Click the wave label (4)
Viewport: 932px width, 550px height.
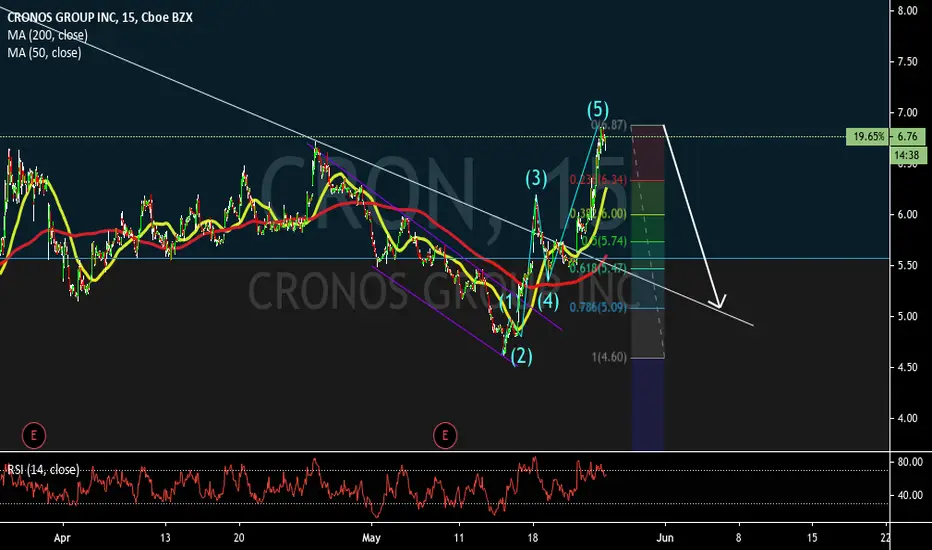[x=547, y=301]
